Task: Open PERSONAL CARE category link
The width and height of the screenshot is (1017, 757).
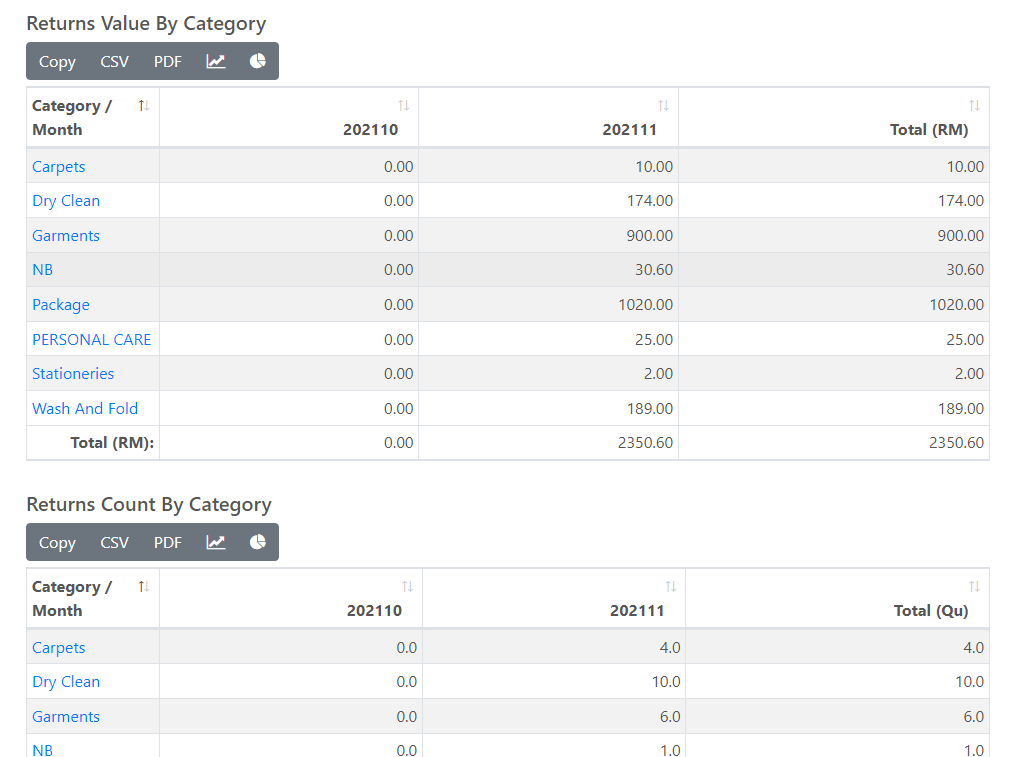Action: pos(91,339)
